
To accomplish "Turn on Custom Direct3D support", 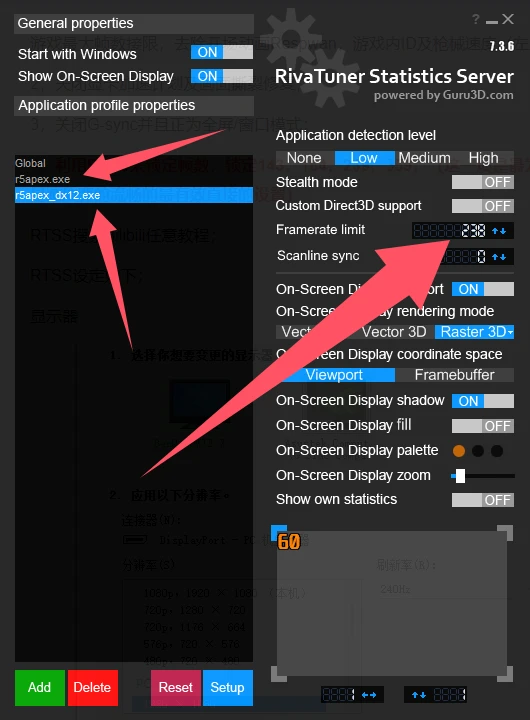I will pyautogui.click(x=483, y=206).
